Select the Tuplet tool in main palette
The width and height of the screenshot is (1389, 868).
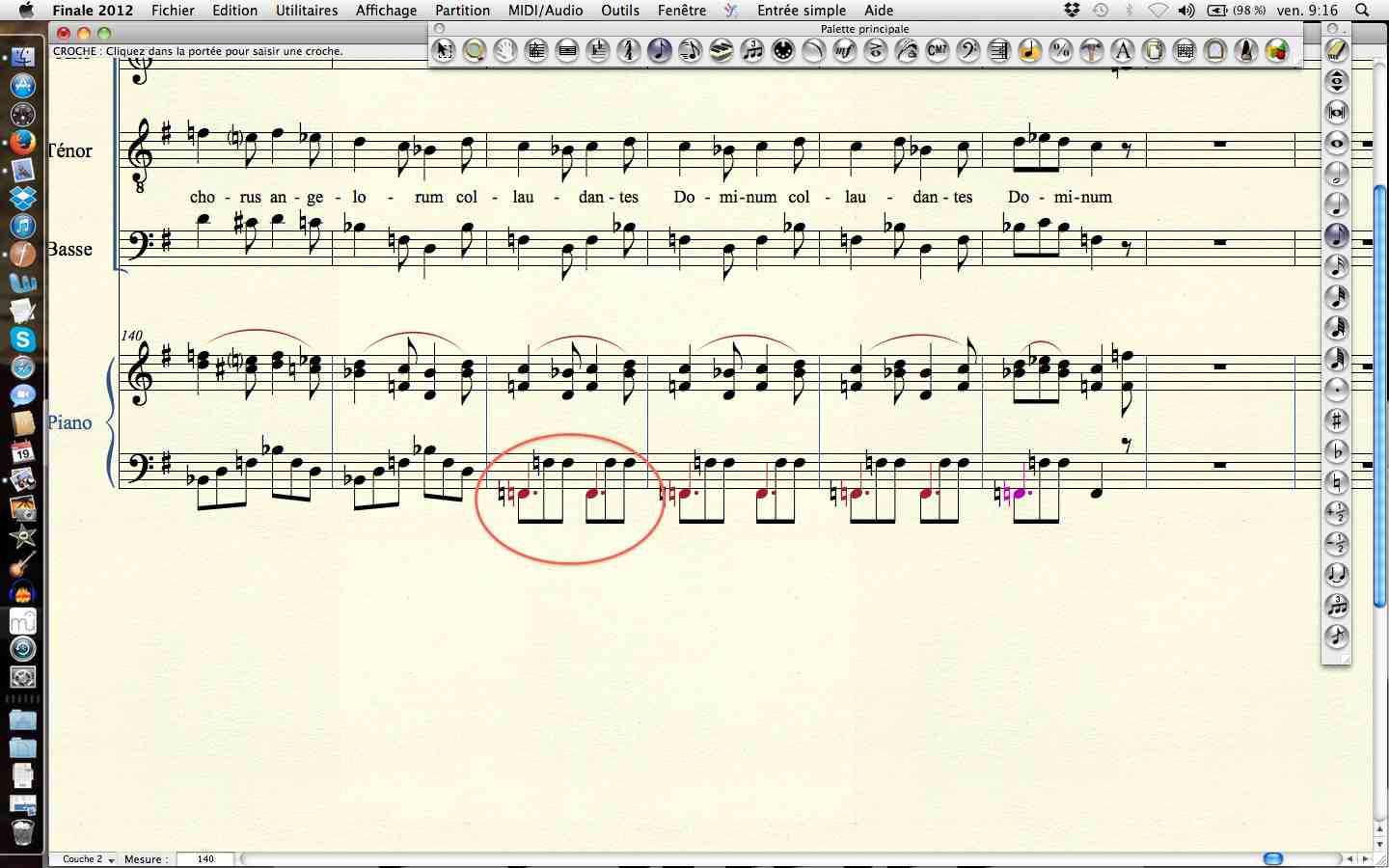(x=751, y=50)
